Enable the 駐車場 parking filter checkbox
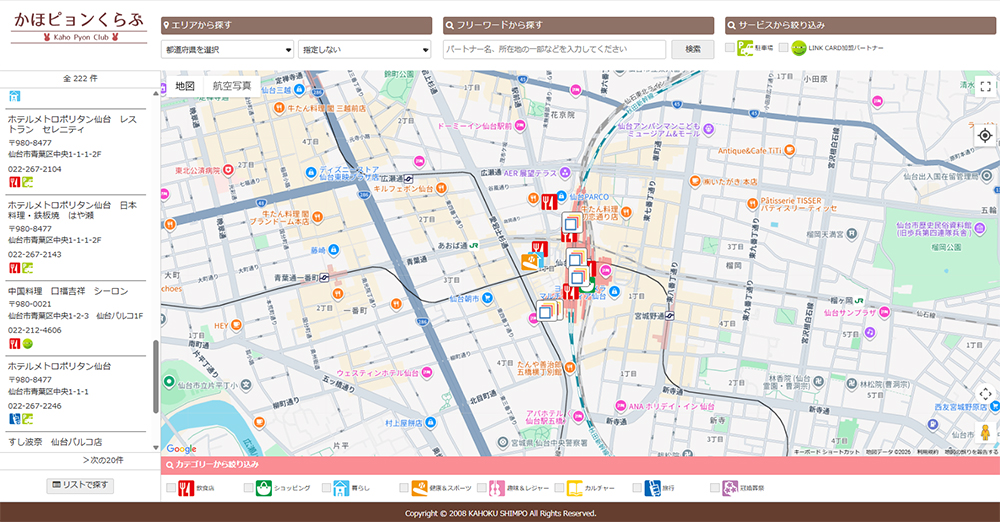 [730, 48]
